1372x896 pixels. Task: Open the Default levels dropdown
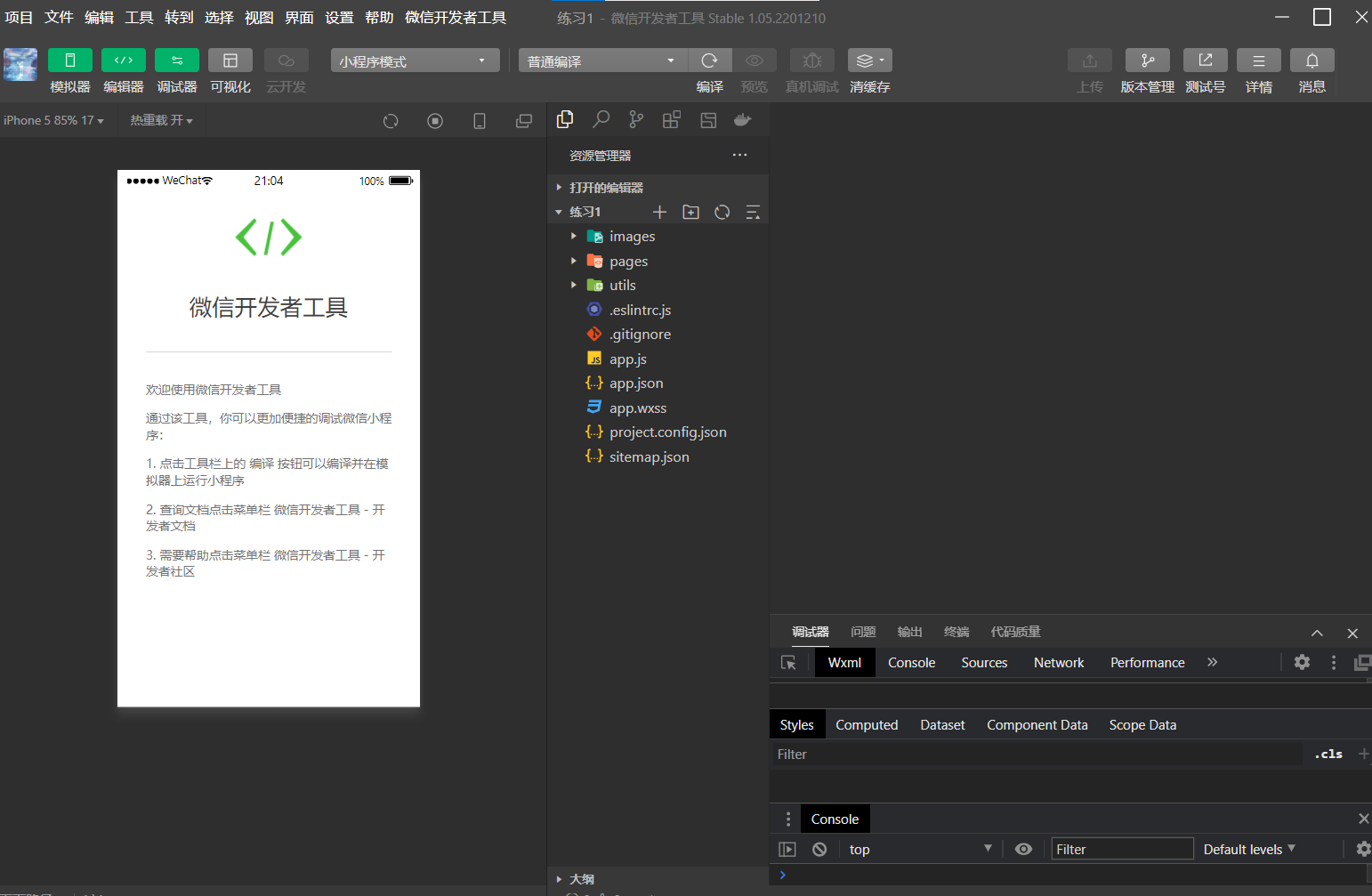click(1249, 850)
